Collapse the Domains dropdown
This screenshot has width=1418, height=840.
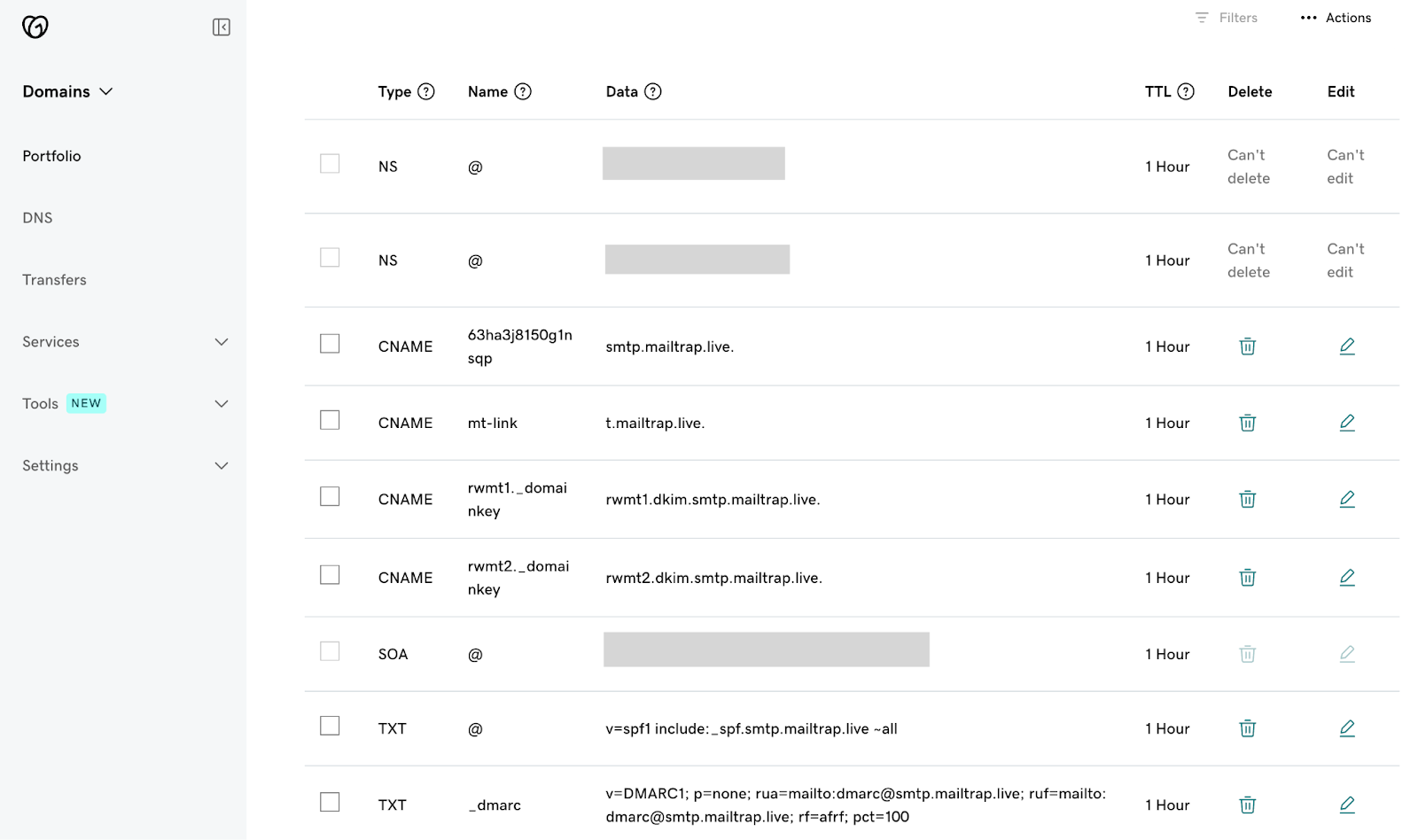pyautogui.click(x=106, y=90)
